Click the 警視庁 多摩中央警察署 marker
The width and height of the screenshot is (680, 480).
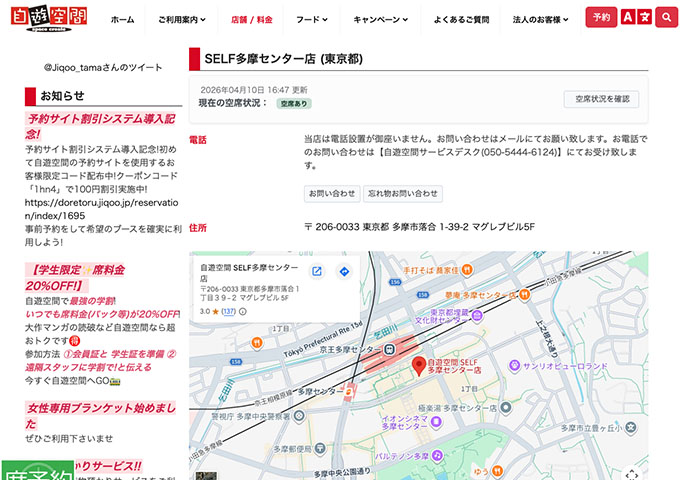point(299,416)
